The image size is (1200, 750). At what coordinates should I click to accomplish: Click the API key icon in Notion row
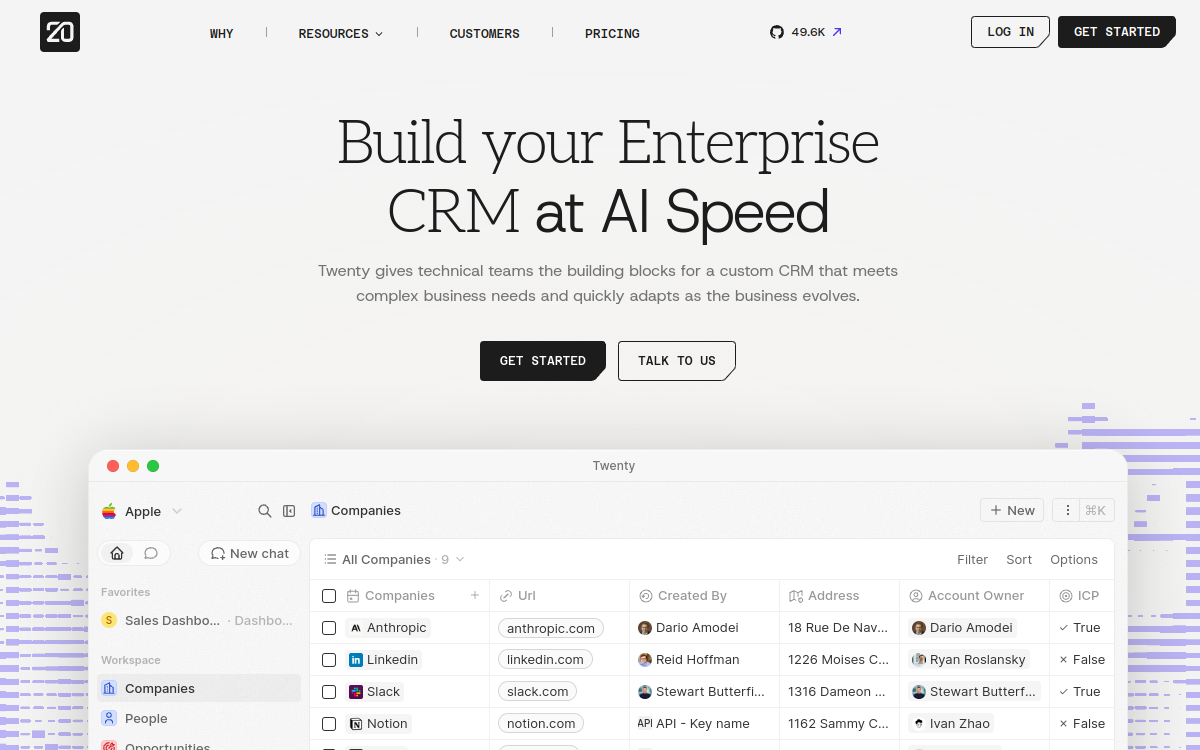[x=645, y=723]
